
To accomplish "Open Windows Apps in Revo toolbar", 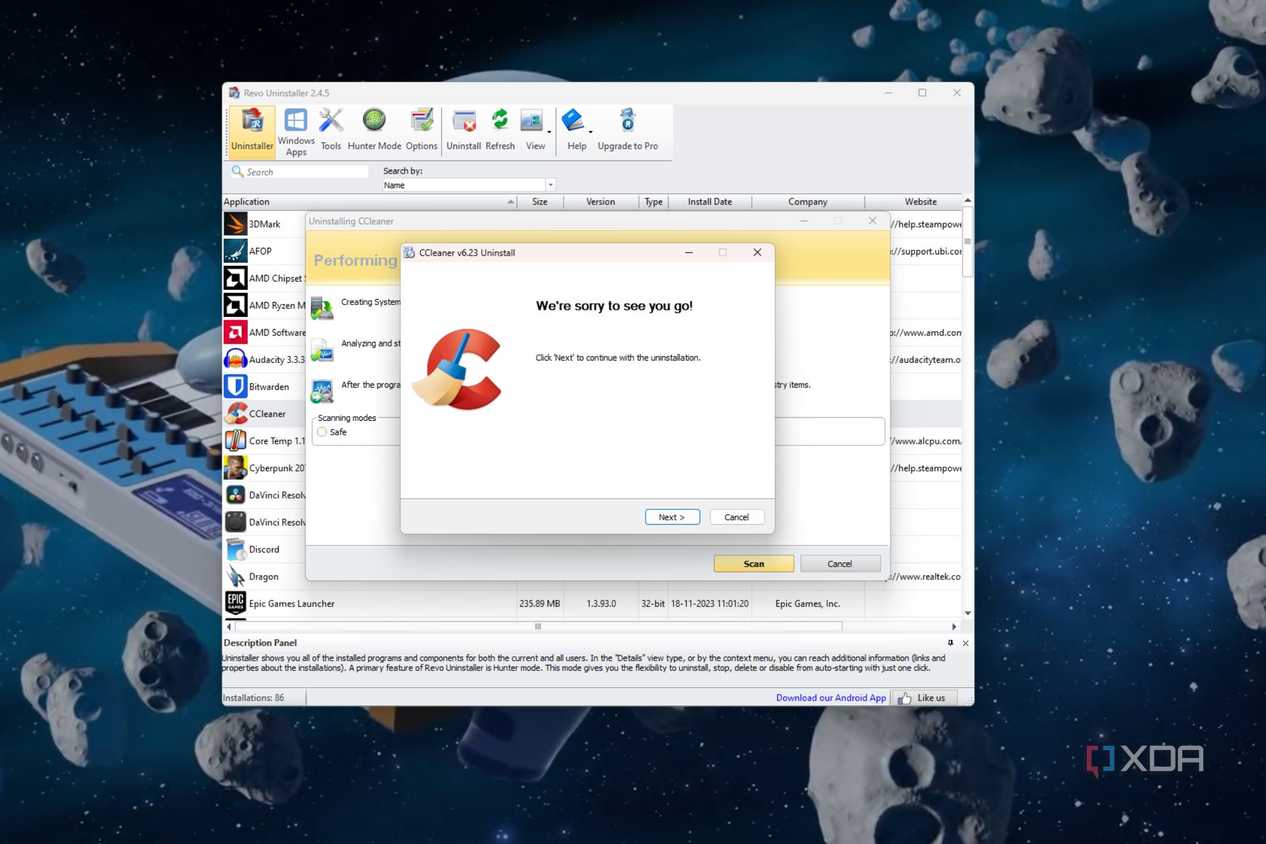I will pos(296,132).
